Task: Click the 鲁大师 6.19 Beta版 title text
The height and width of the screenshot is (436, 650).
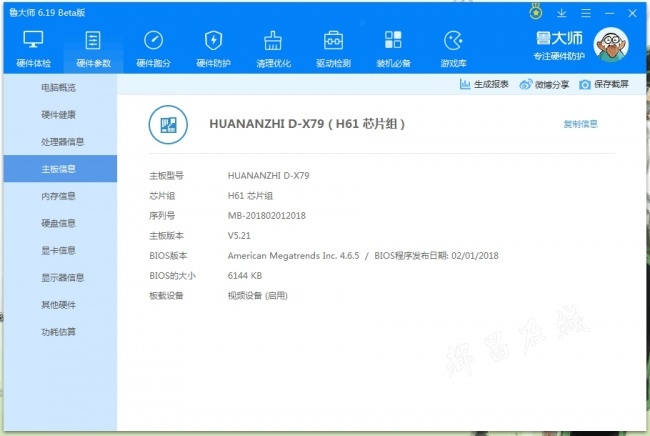Action: click(47, 13)
